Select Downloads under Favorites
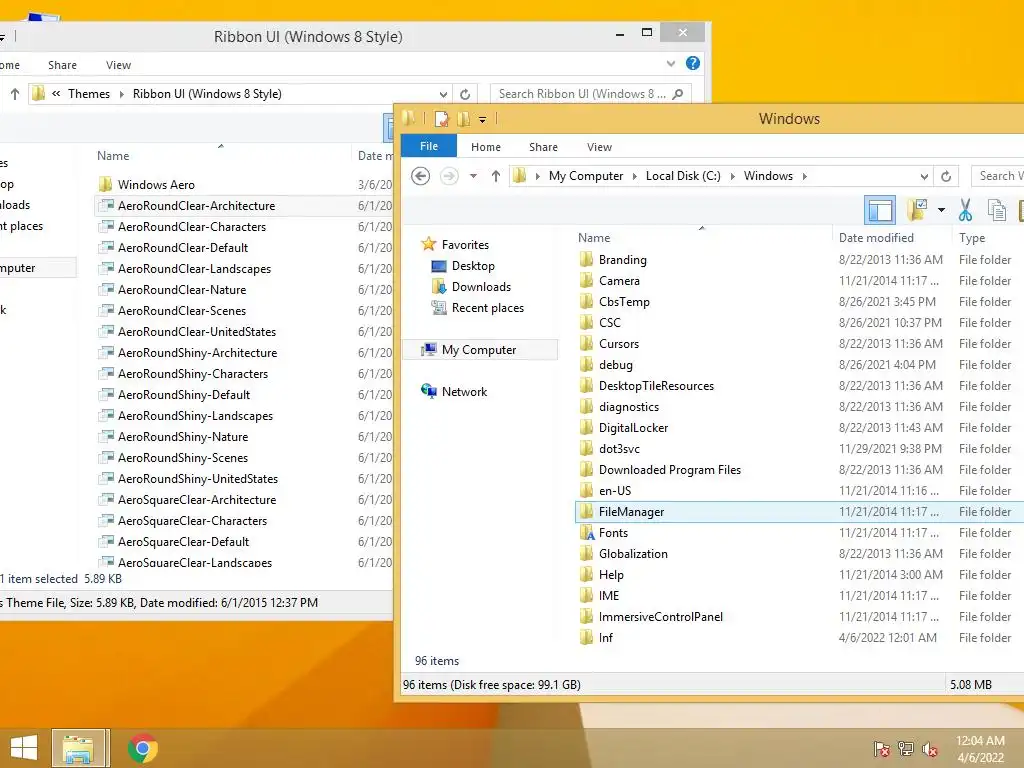 pyautogui.click(x=481, y=287)
